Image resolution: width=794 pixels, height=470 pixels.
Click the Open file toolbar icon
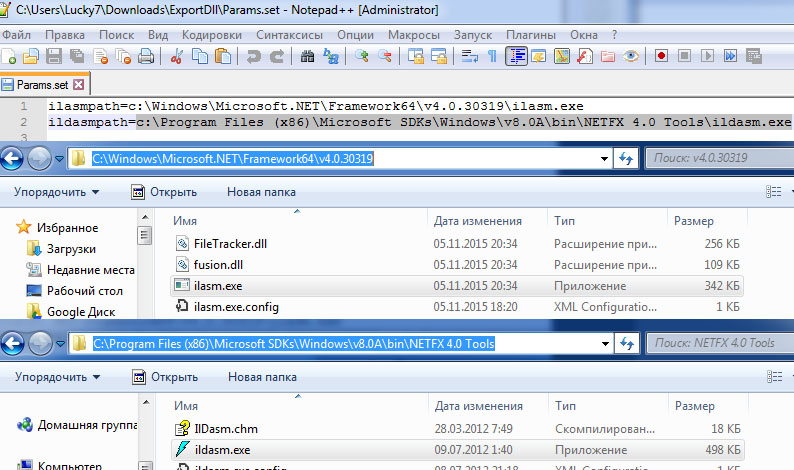(x=31, y=56)
